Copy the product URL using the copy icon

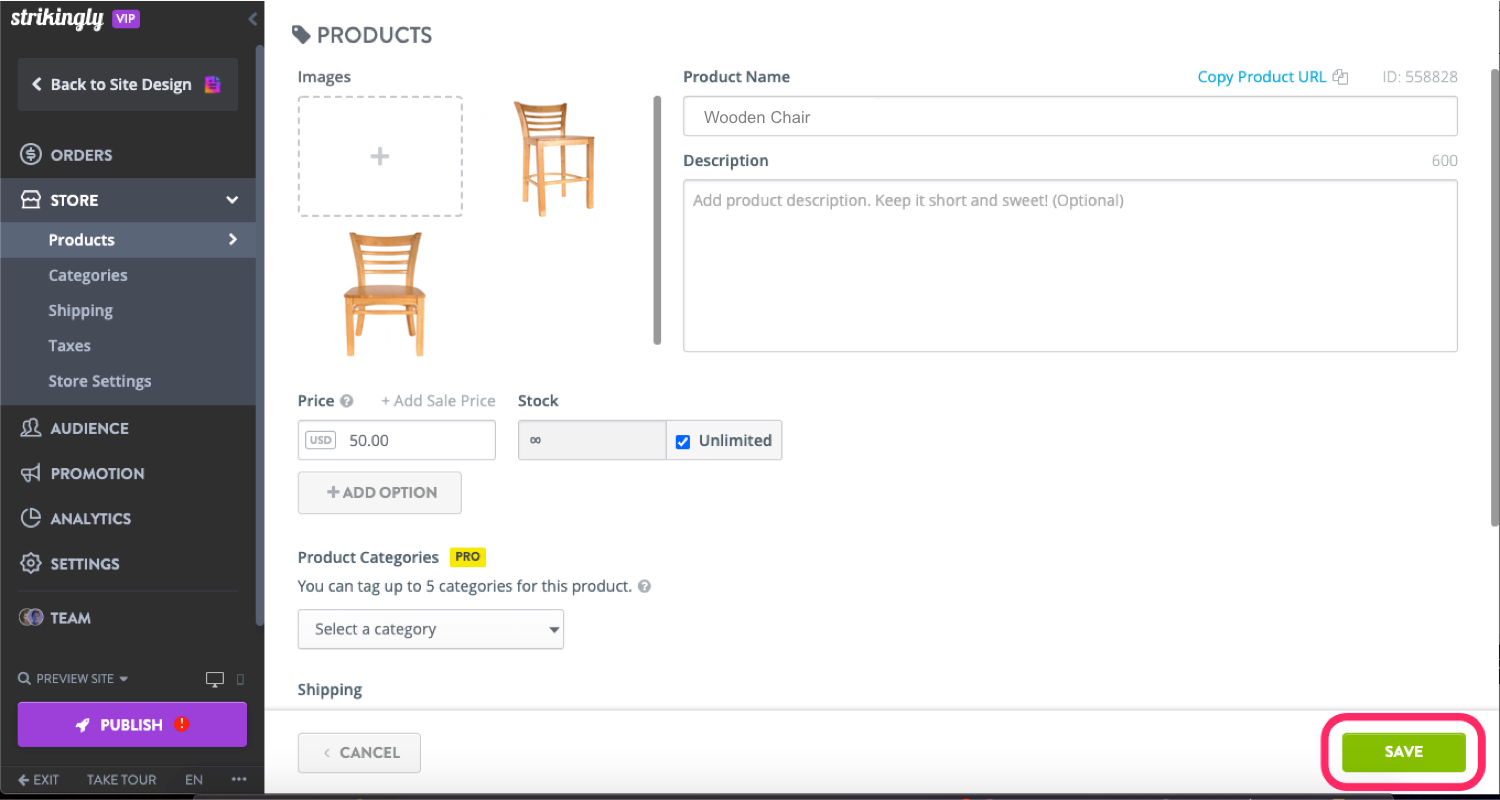[1340, 76]
